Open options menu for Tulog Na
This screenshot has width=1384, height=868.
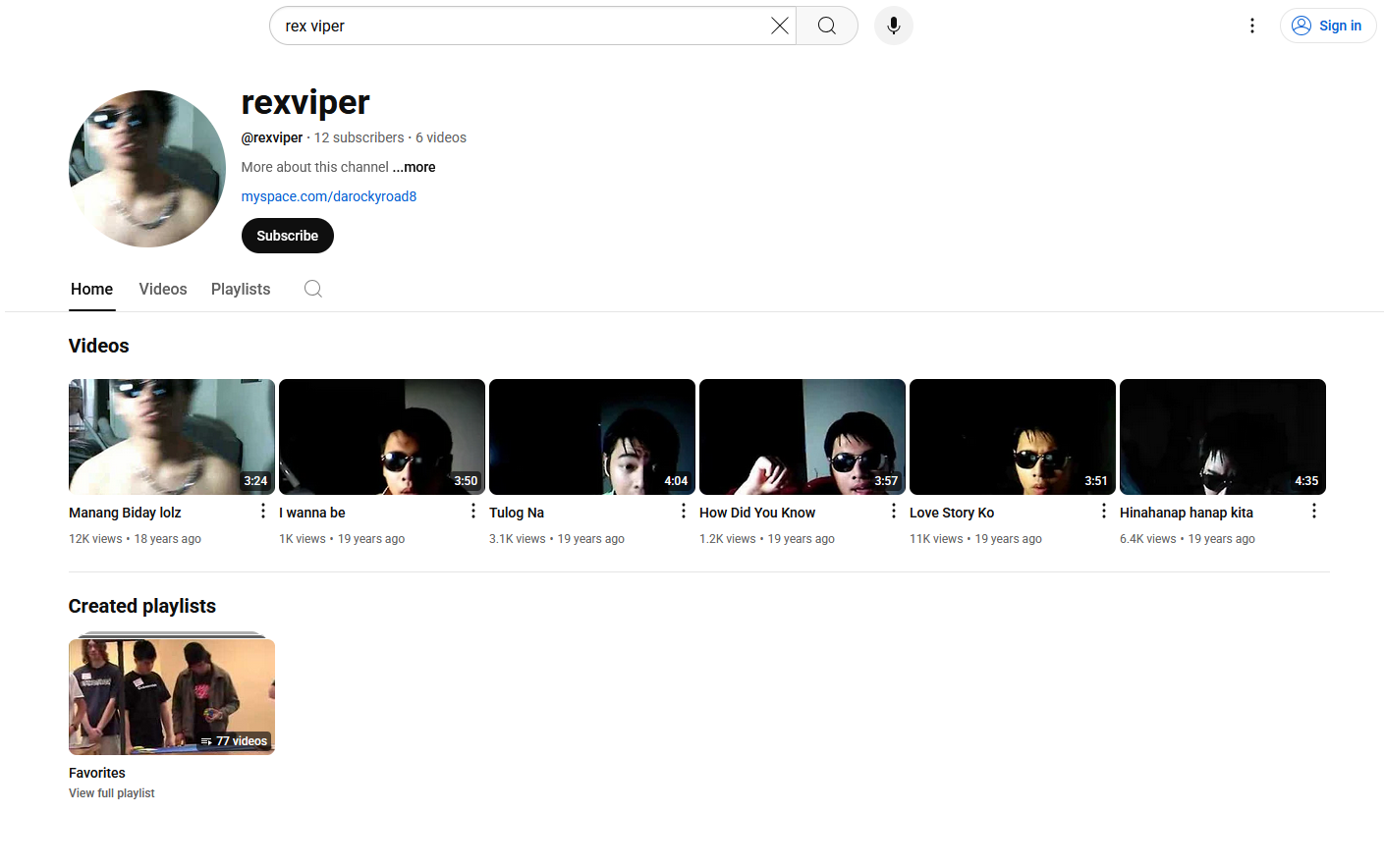pyautogui.click(x=683, y=512)
